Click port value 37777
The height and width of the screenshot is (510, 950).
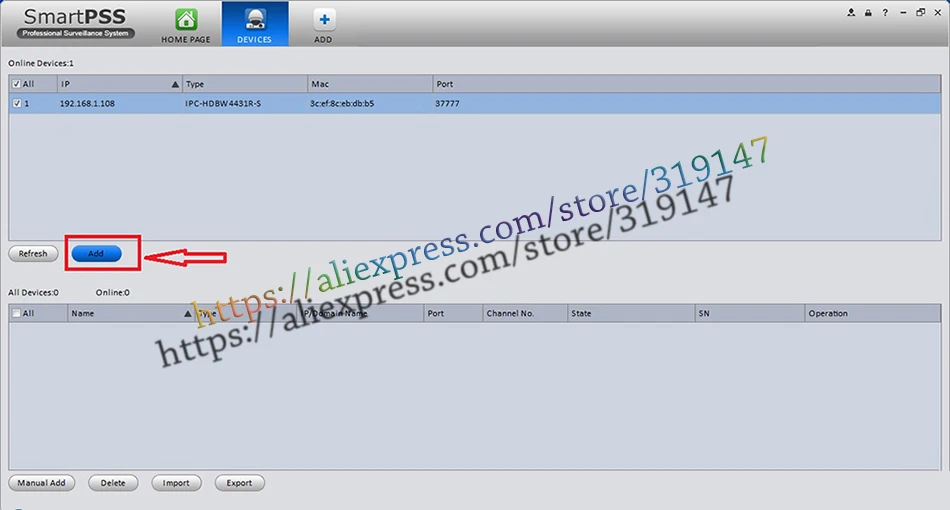447,104
